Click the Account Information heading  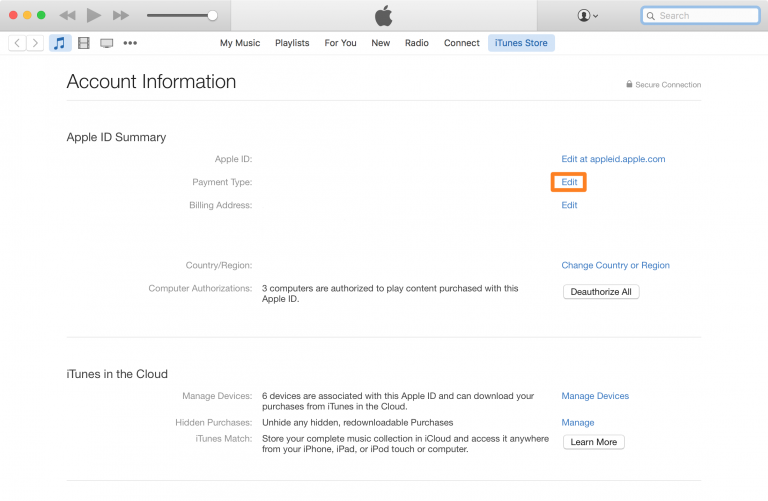tap(151, 82)
